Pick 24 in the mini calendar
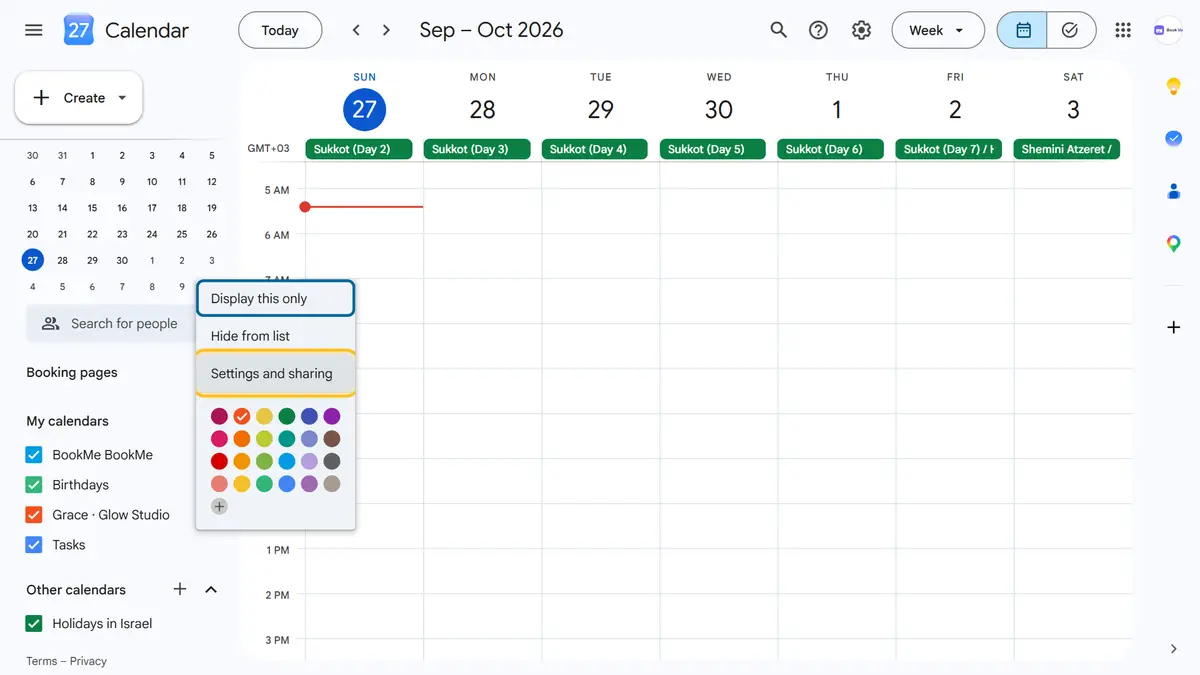Screen dimensions: 1200x675 (x=152, y=234)
